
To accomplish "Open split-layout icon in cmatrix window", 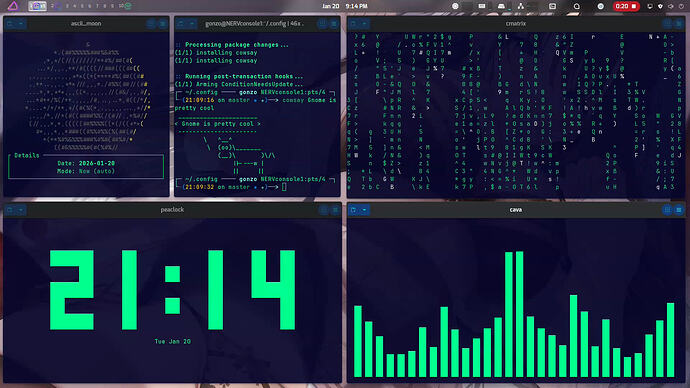I will [x=668, y=24].
